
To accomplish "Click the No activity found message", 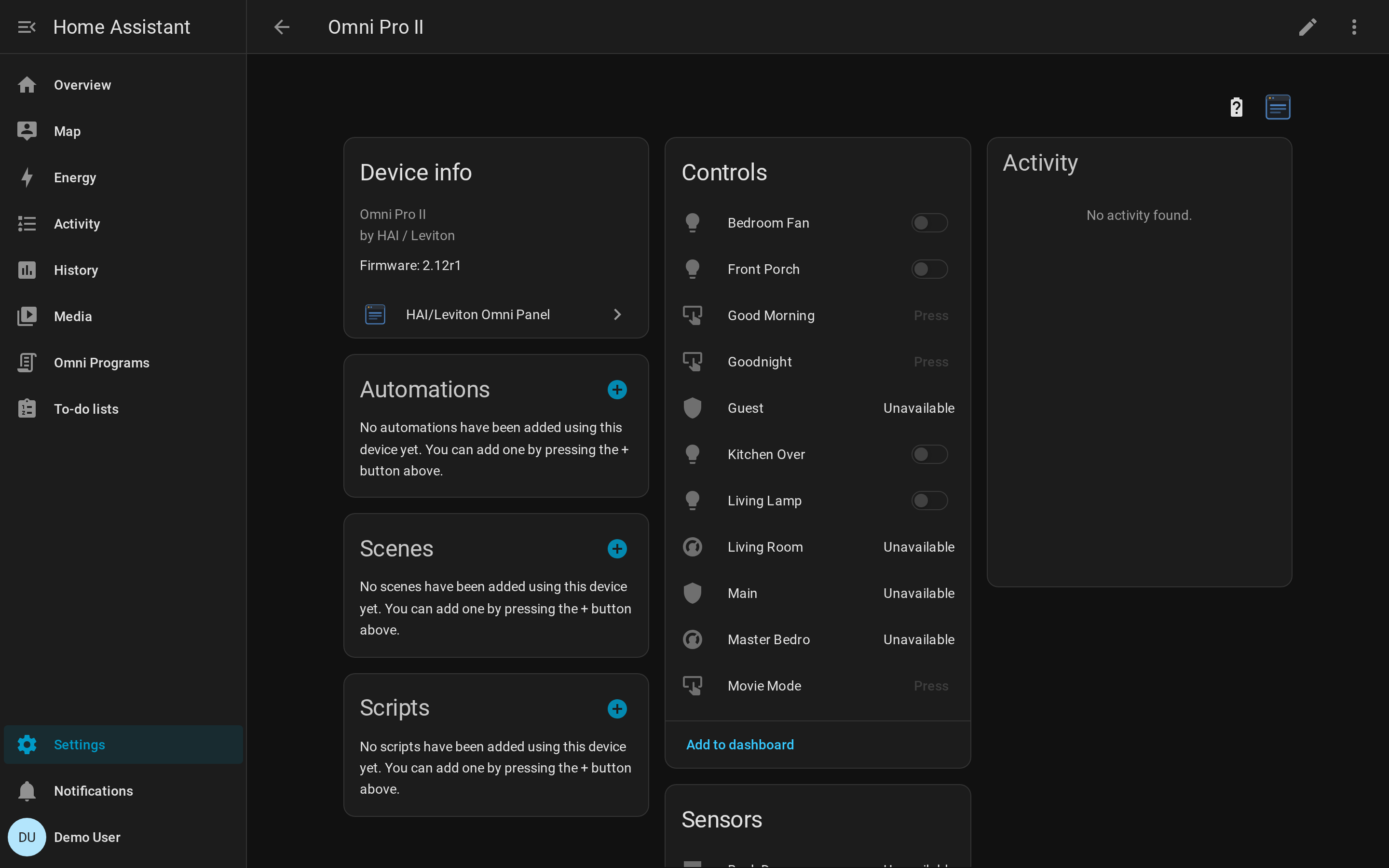I will [x=1139, y=215].
